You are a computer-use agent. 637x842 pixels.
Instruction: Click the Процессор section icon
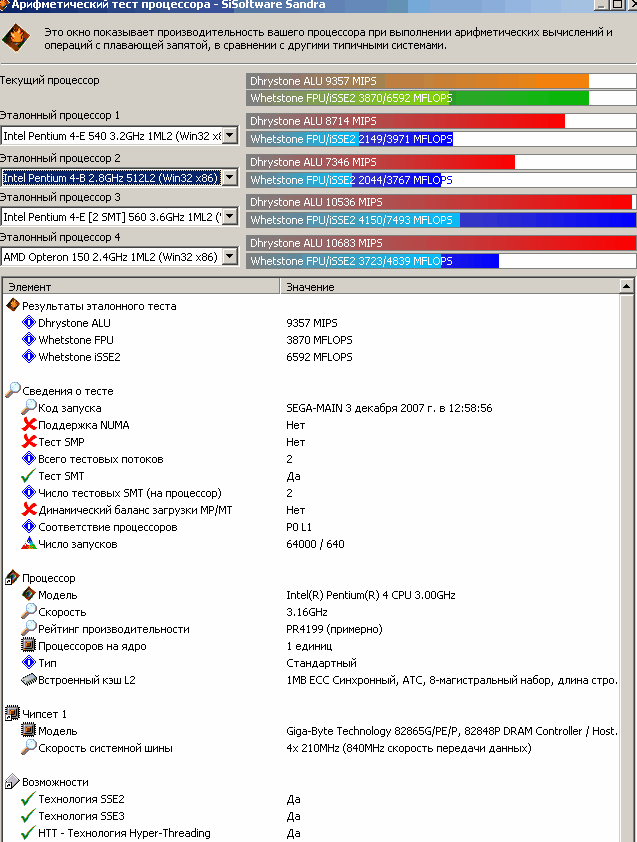[x=12, y=578]
